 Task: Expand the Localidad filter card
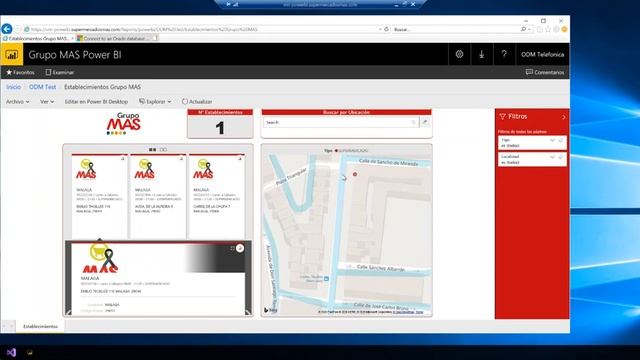coord(552,157)
